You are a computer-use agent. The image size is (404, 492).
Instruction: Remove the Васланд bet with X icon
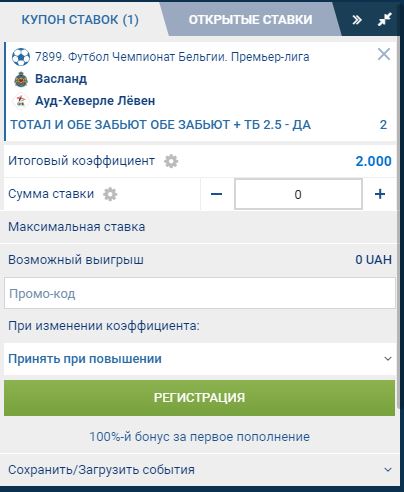(384, 54)
